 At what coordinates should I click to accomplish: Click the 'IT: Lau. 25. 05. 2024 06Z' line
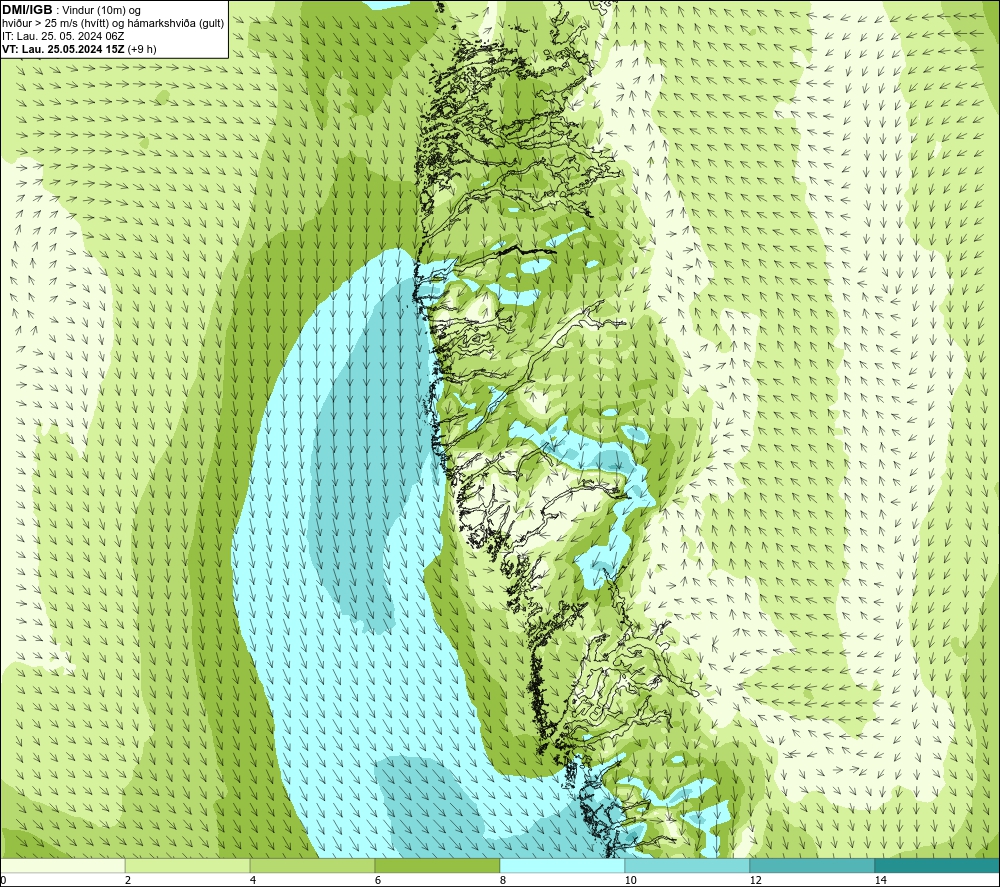[x=63, y=36]
